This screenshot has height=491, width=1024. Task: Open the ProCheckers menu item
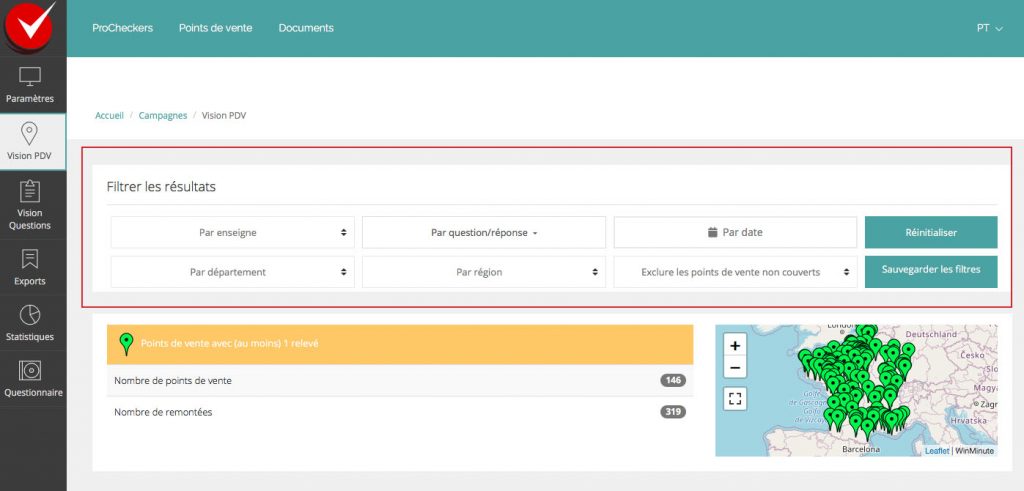pos(122,28)
